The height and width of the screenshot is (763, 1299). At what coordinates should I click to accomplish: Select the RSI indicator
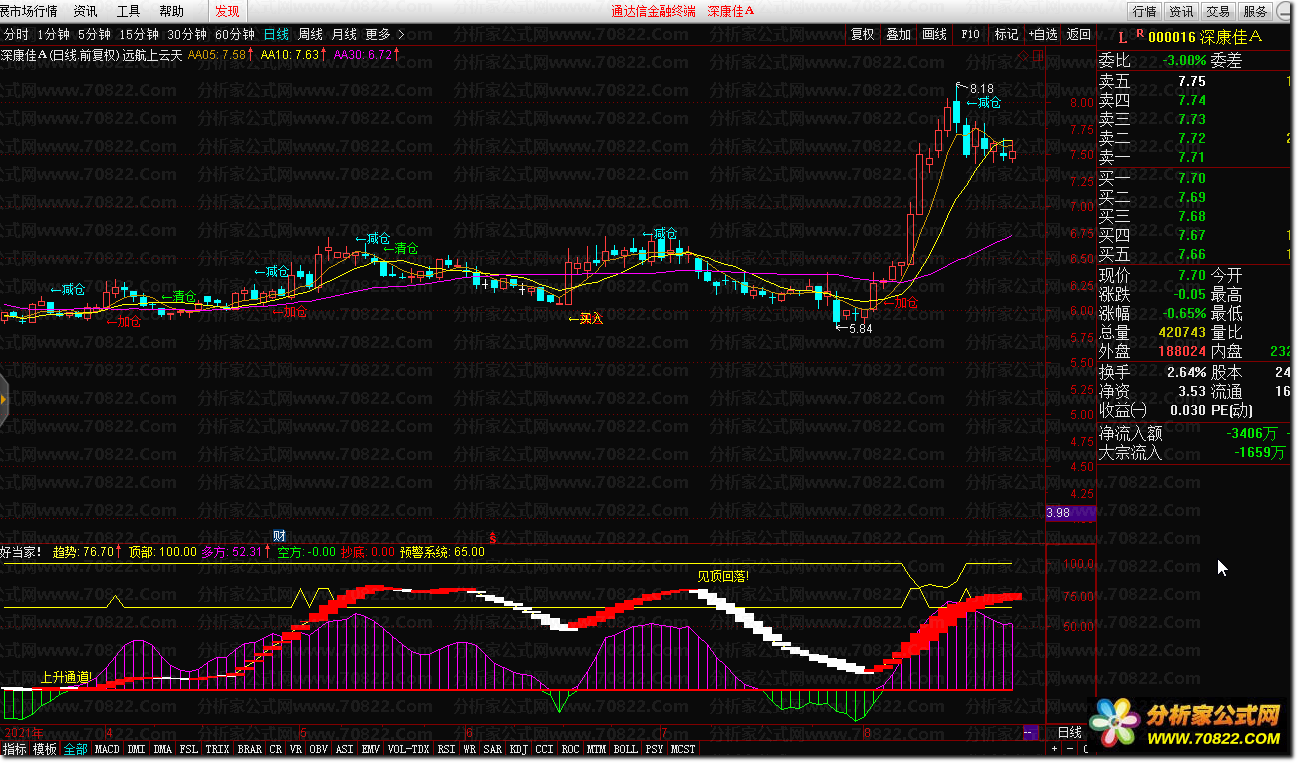click(x=445, y=749)
